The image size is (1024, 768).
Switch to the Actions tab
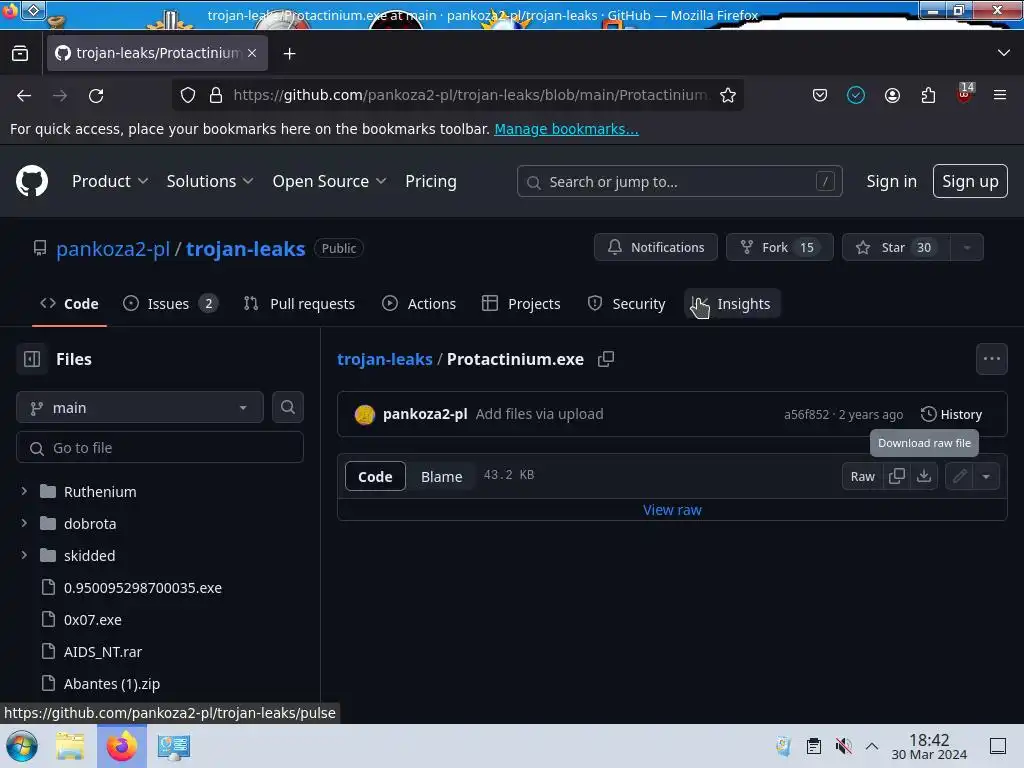point(419,304)
